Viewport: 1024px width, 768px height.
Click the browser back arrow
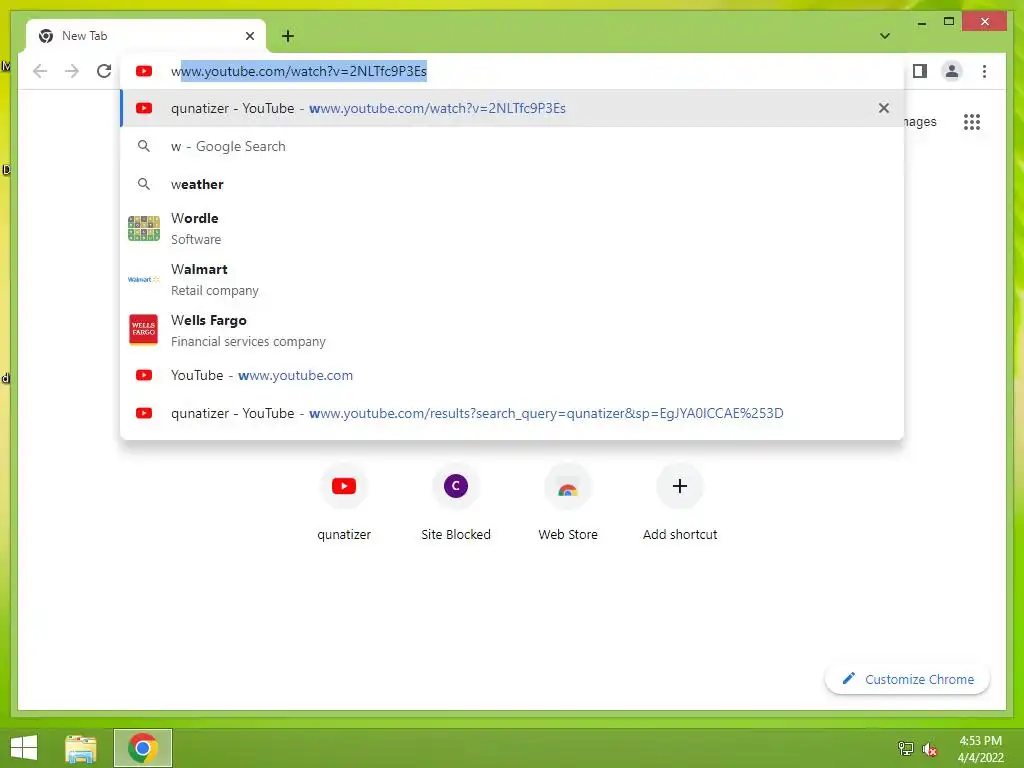click(40, 71)
